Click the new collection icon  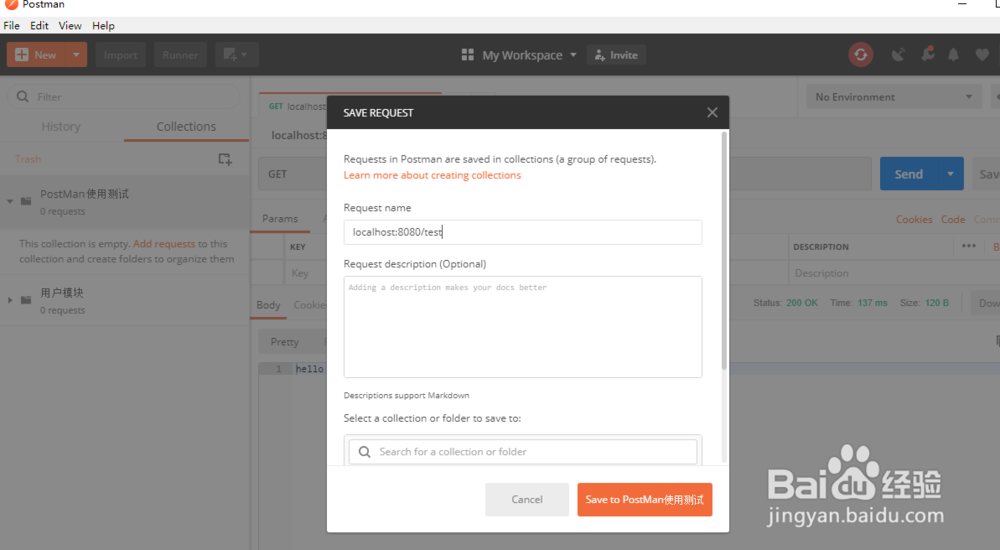(225, 159)
